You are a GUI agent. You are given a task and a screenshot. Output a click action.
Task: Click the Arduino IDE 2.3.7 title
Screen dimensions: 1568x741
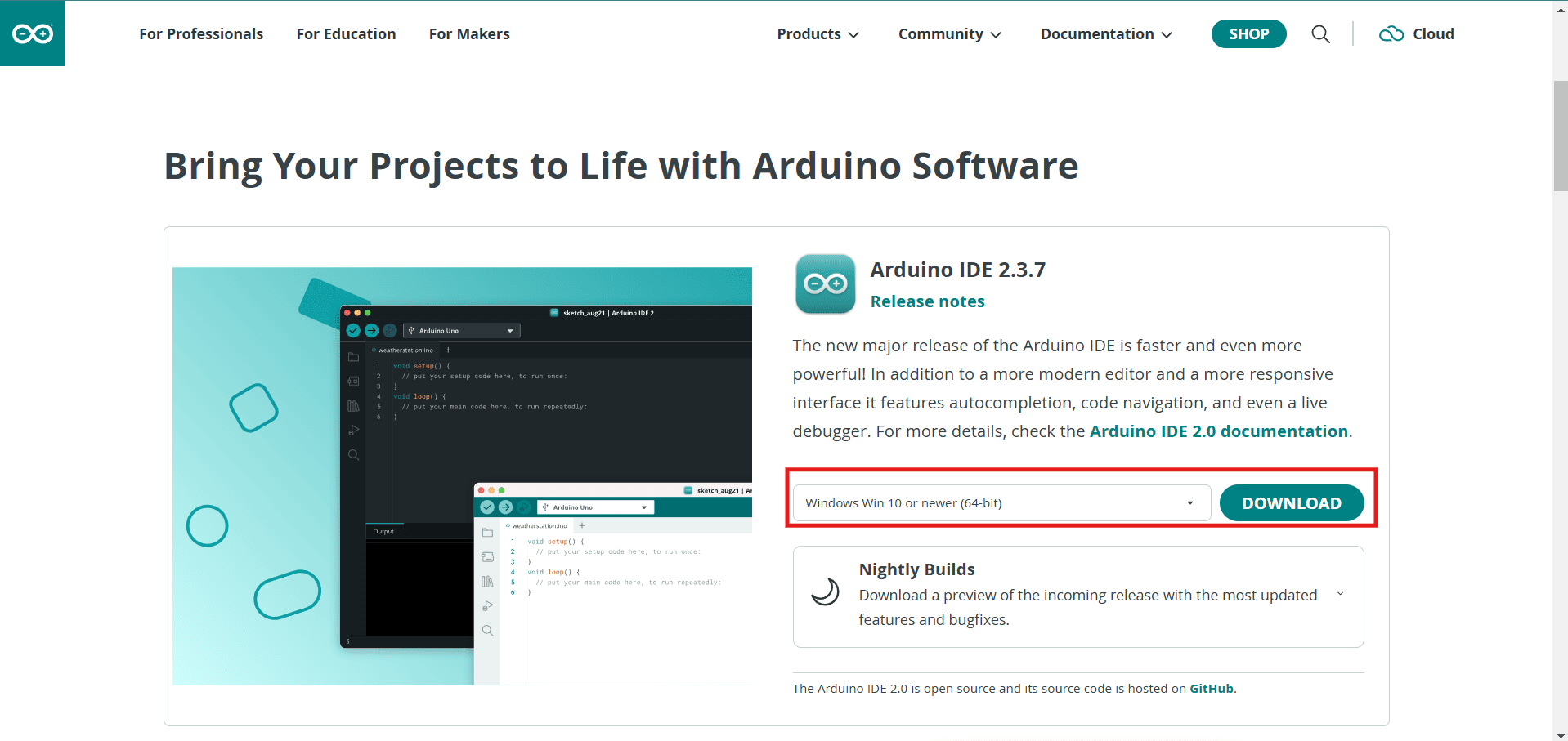(958, 270)
